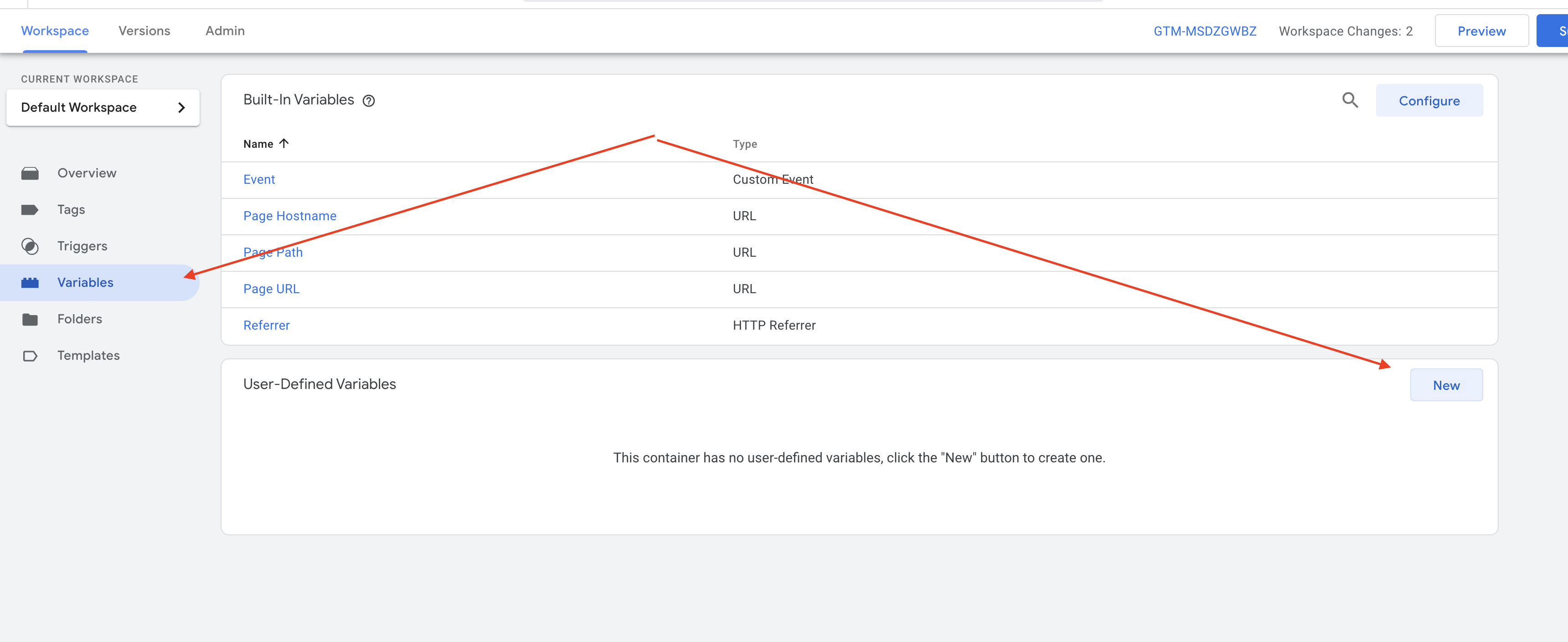1568x642 pixels.
Task: Open the Referrer variable link
Action: click(267, 326)
